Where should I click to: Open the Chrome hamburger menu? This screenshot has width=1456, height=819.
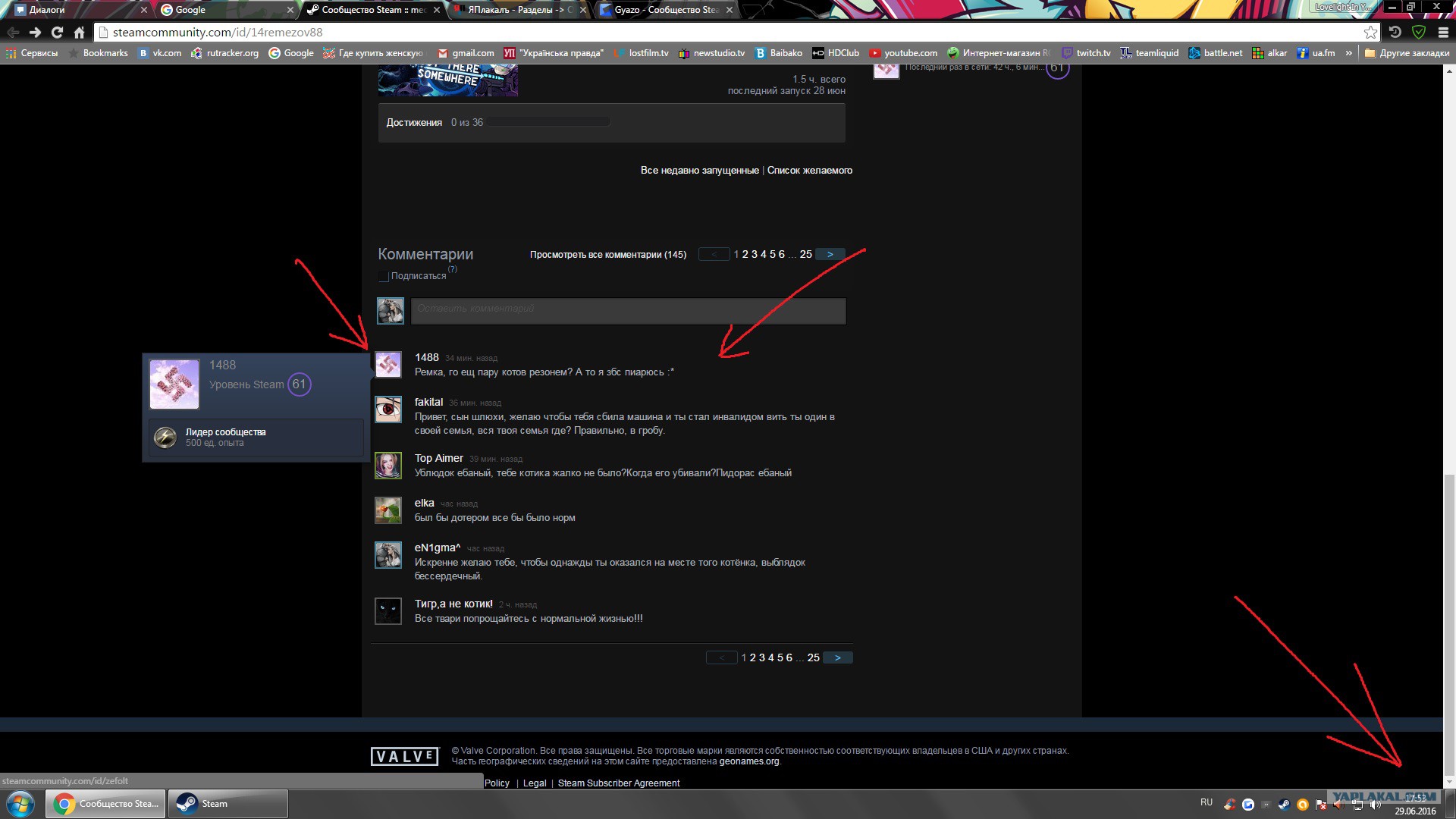[x=1443, y=33]
